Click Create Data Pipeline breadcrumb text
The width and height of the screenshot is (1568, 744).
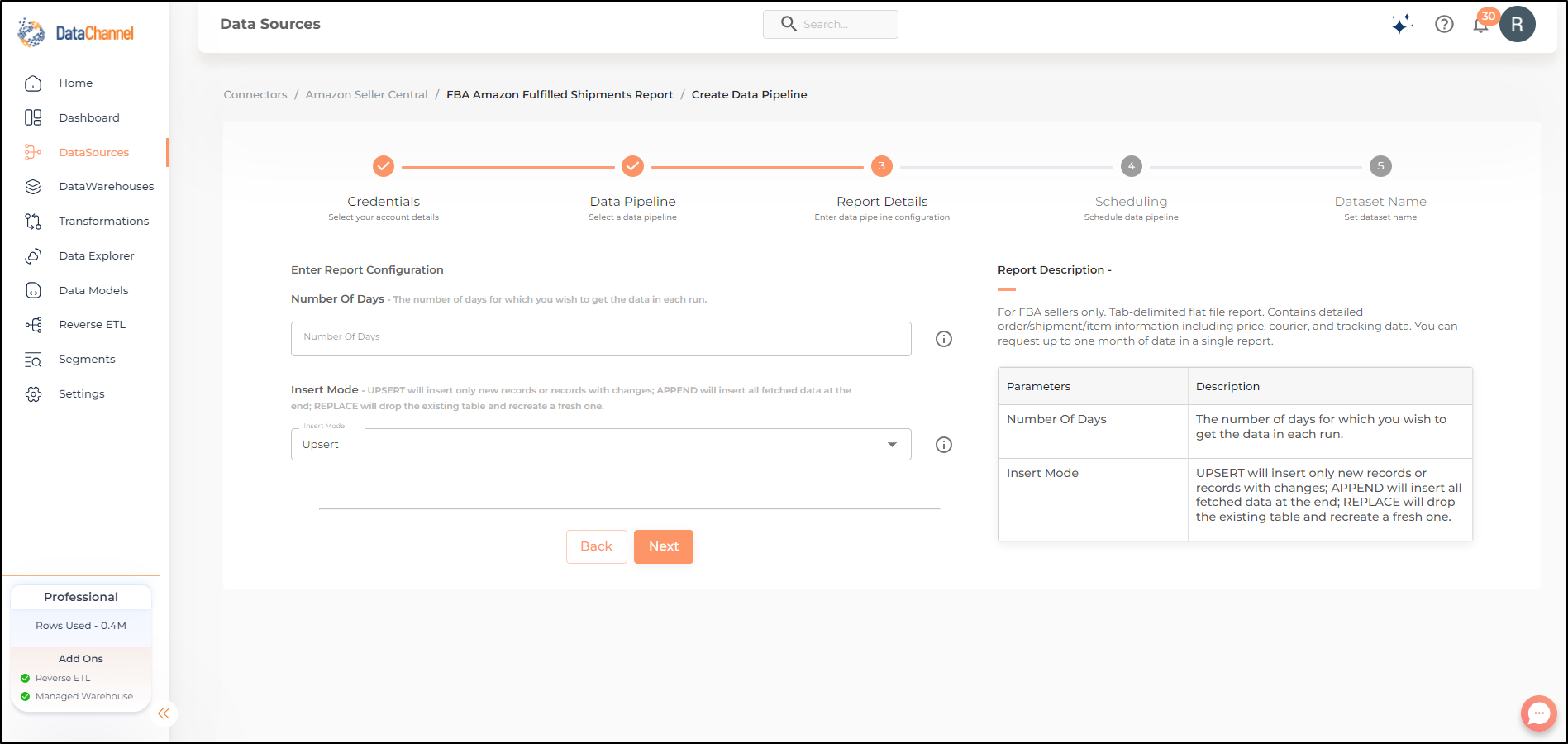749,95
